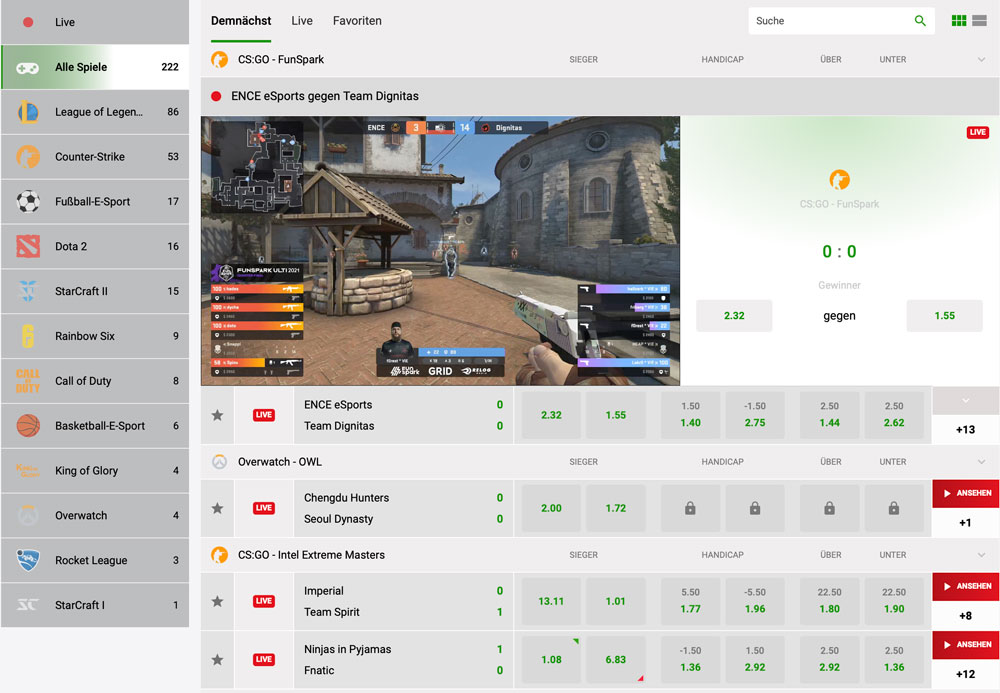Expand +12 more markets for Ninjas match
This screenshot has width=1000, height=693.
point(966,674)
